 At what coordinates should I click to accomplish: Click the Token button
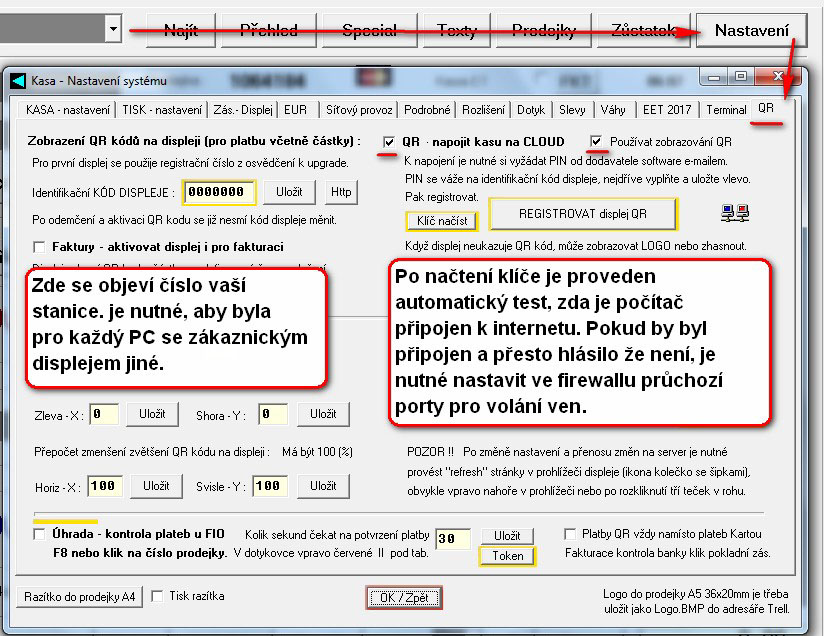point(508,556)
